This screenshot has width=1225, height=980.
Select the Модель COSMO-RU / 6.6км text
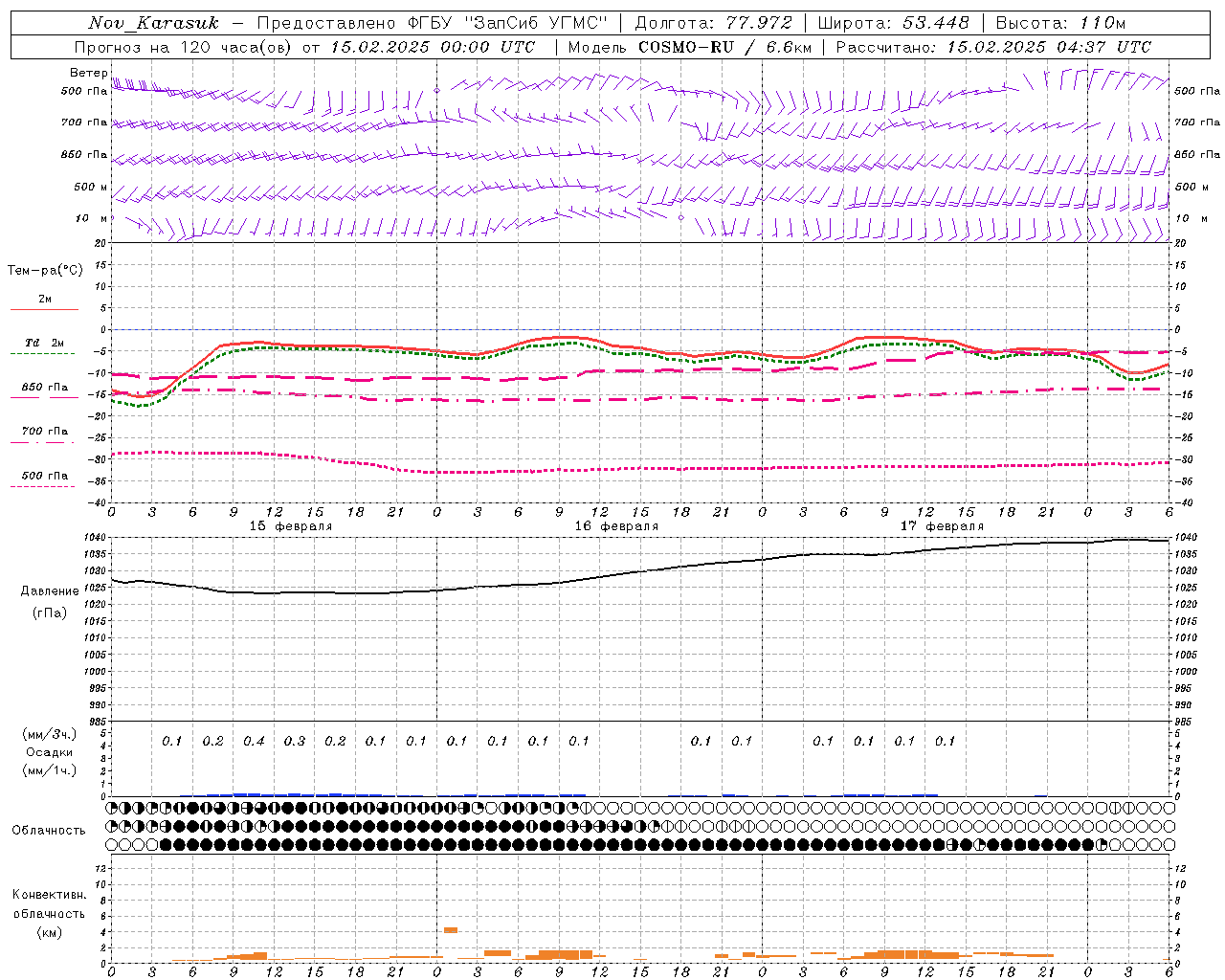690,47
